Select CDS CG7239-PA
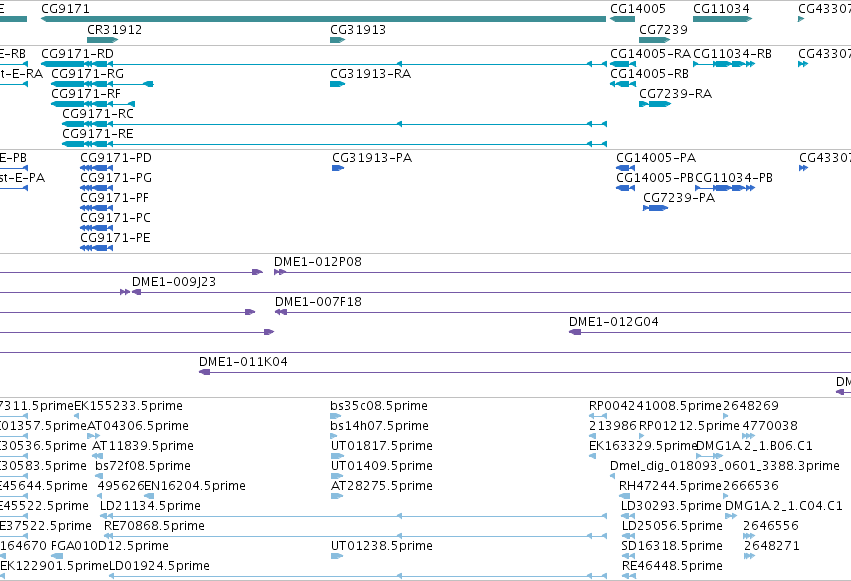 pyautogui.click(x=655, y=208)
